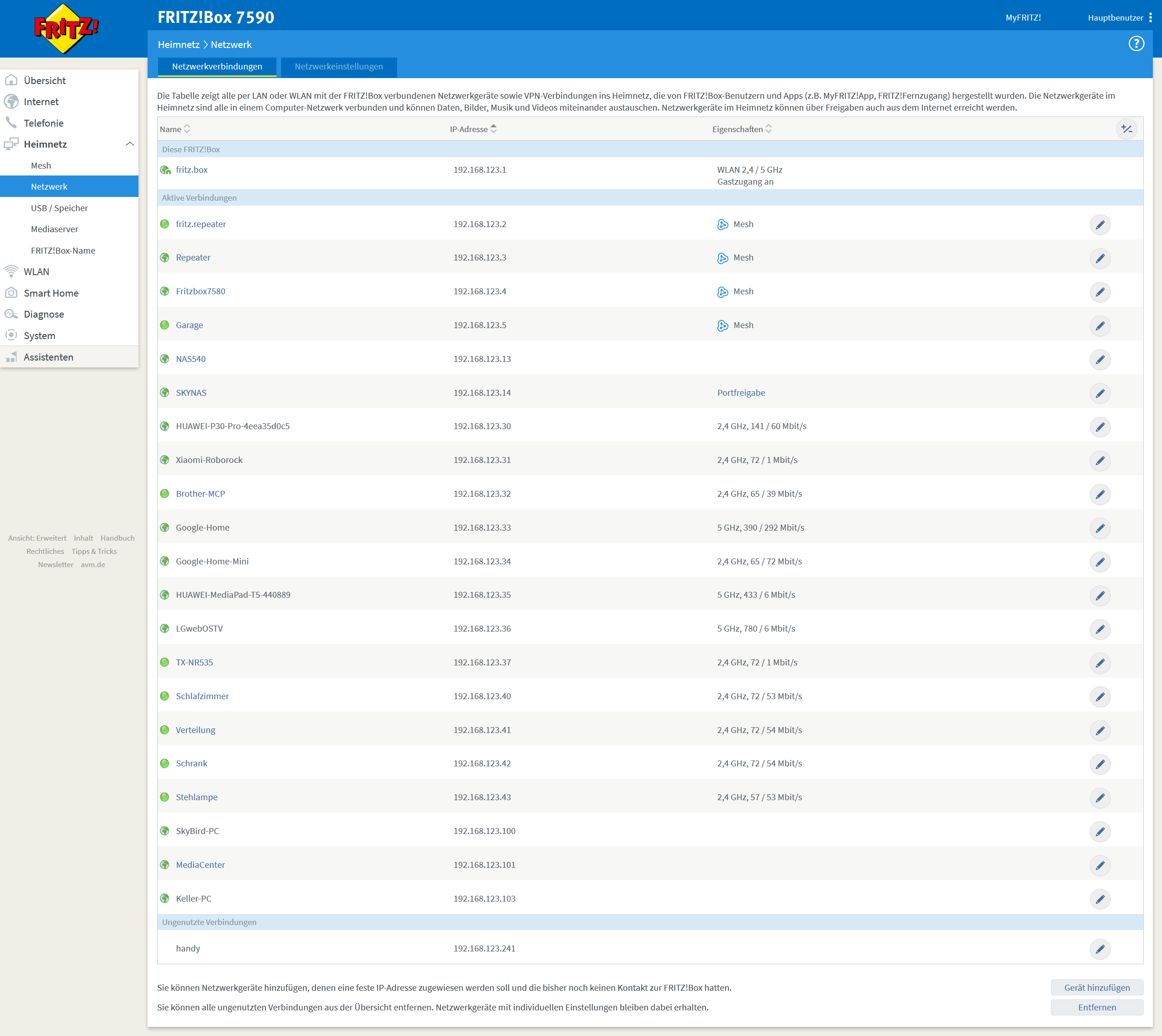1162x1036 pixels.
Task: Edit the HUAWEI-P30-Pro device entry
Action: coord(1100,427)
